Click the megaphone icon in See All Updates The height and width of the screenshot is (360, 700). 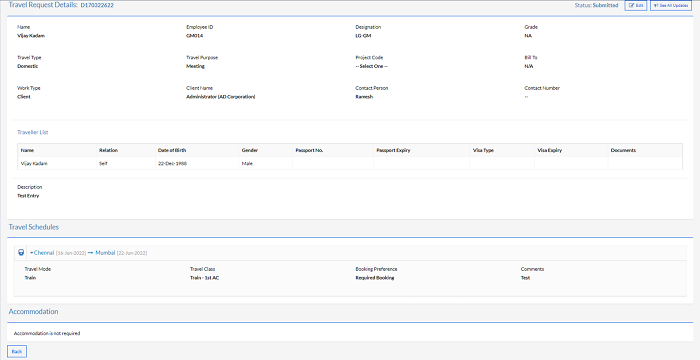tap(656, 5)
